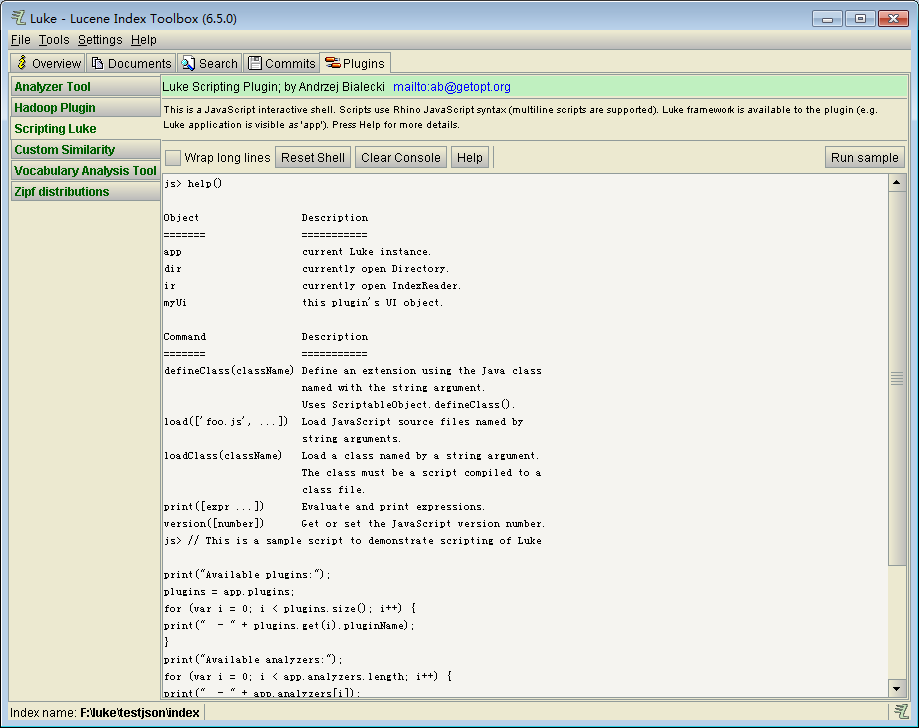
Task: Click index name path F:\luke\testjson\index
Action: tap(140, 713)
